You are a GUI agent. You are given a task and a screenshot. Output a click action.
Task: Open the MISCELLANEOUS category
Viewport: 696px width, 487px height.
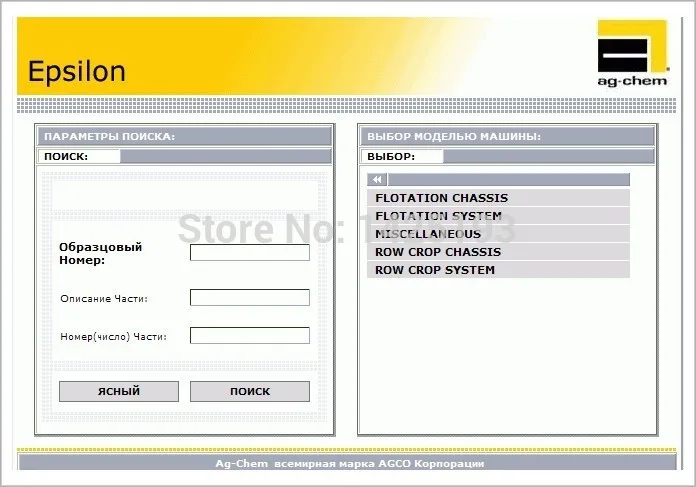[x=498, y=234]
